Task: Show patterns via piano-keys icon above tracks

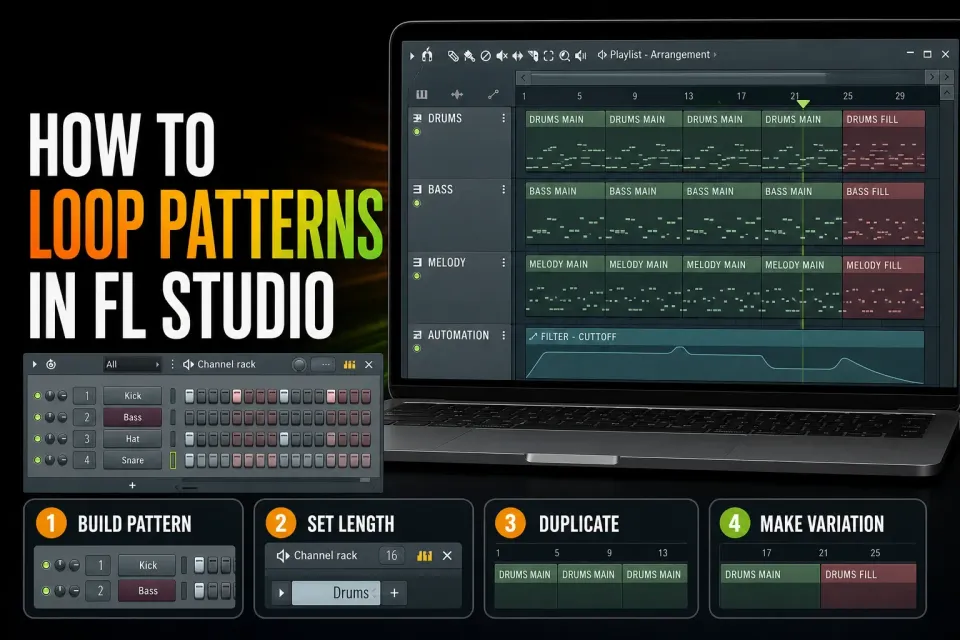Action: click(x=422, y=94)
